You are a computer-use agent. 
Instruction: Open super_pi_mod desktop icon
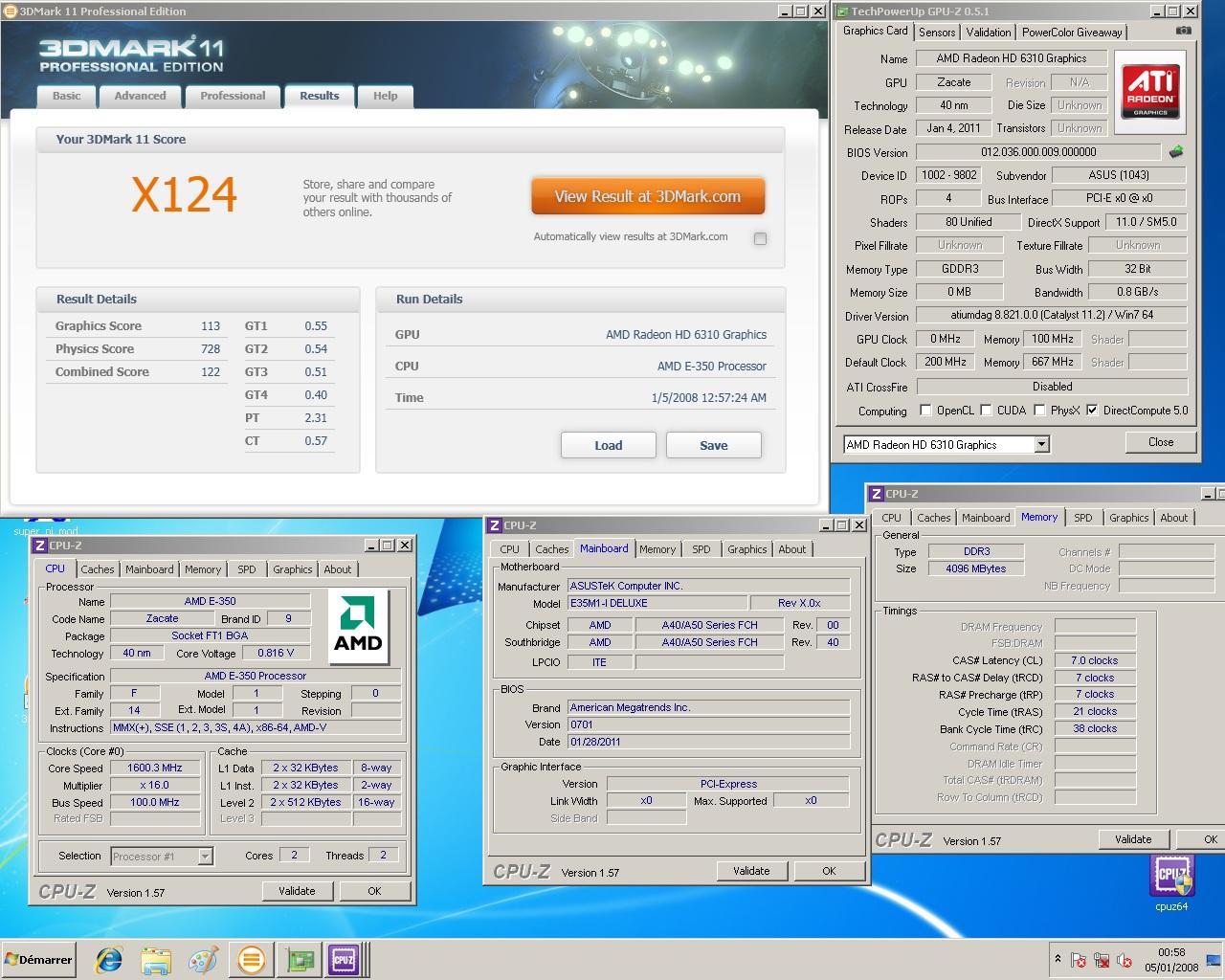pos(46,524)
